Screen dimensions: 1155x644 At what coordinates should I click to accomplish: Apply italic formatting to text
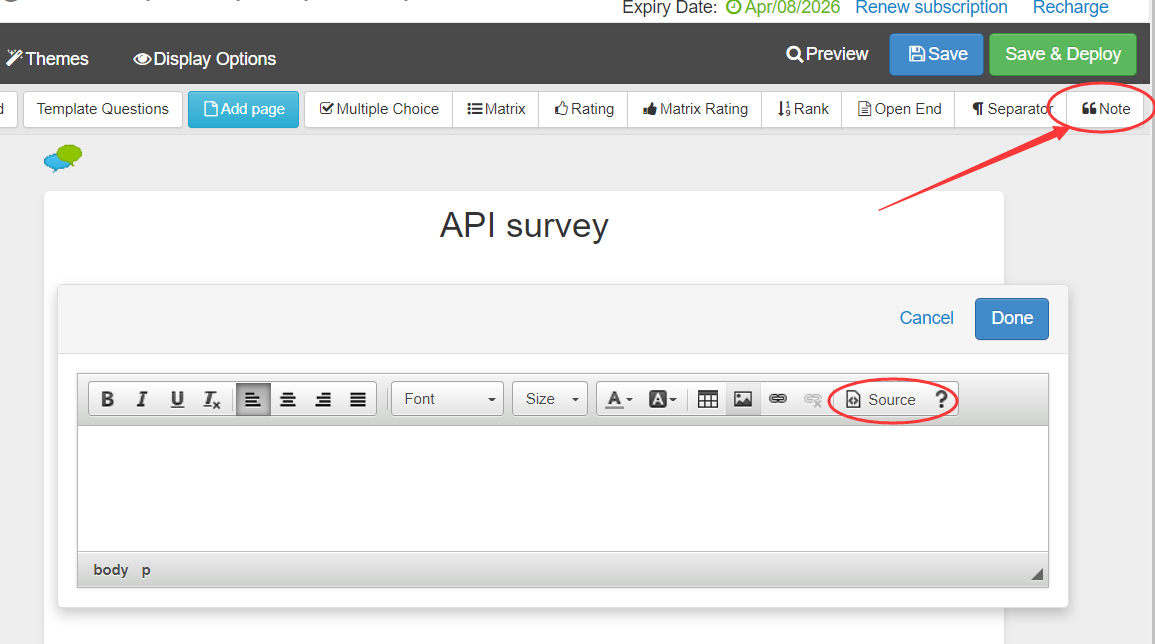142,399
